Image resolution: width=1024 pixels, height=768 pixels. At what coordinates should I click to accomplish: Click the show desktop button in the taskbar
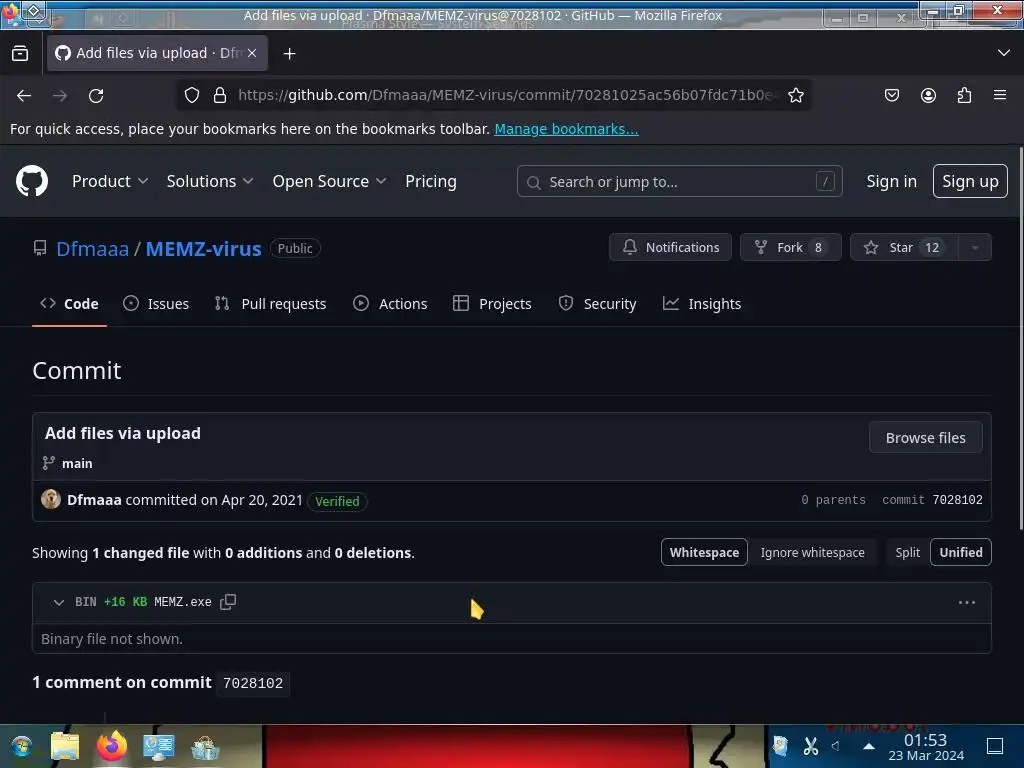(995, 746)
